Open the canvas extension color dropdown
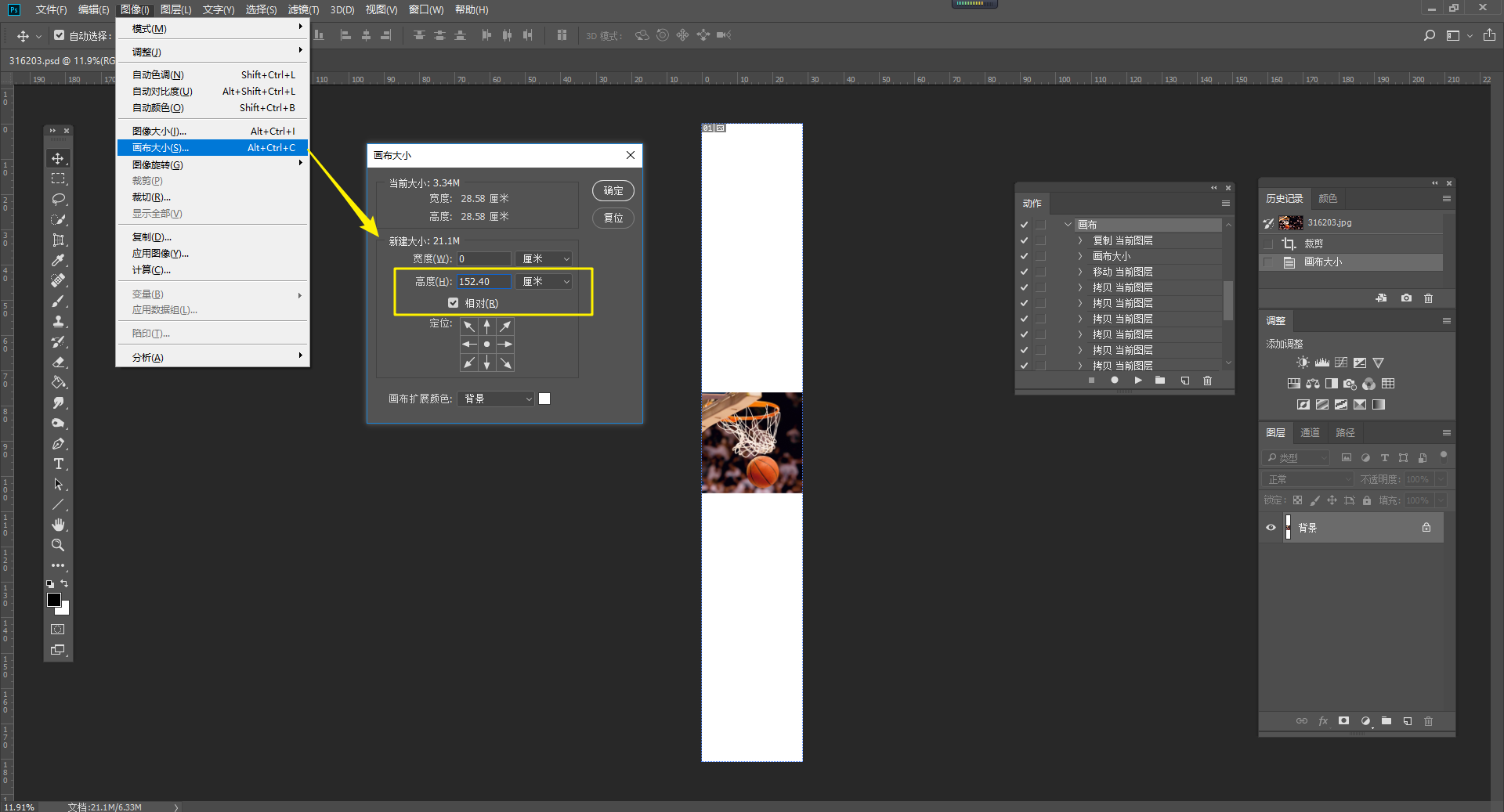1504x812 pixels. pyautogui.click(x=496, y=399)
